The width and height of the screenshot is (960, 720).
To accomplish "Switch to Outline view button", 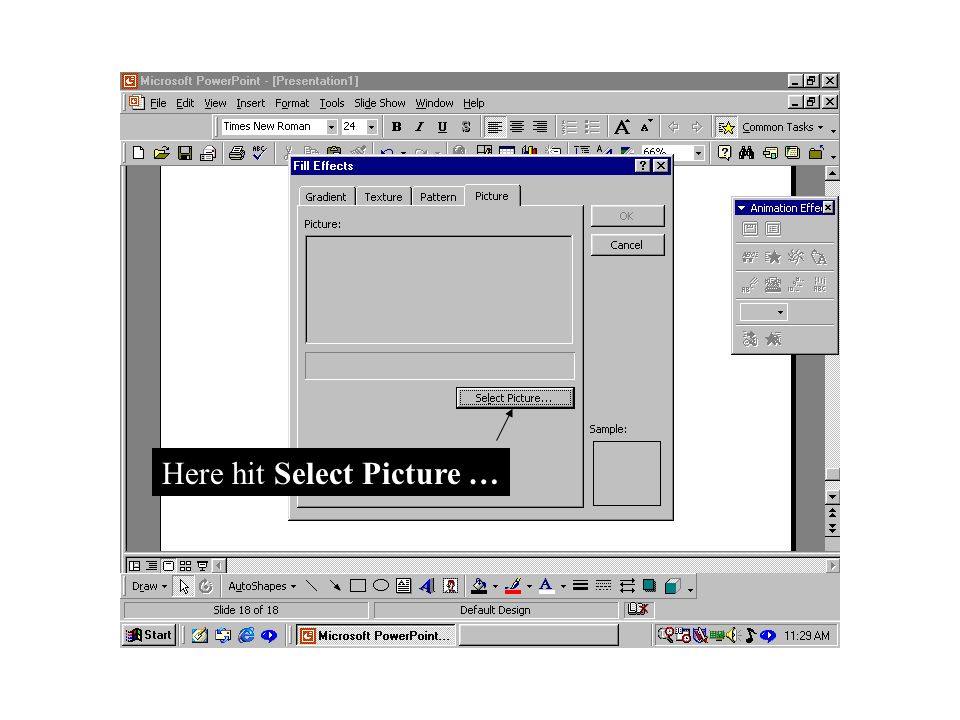I will 151,566.
